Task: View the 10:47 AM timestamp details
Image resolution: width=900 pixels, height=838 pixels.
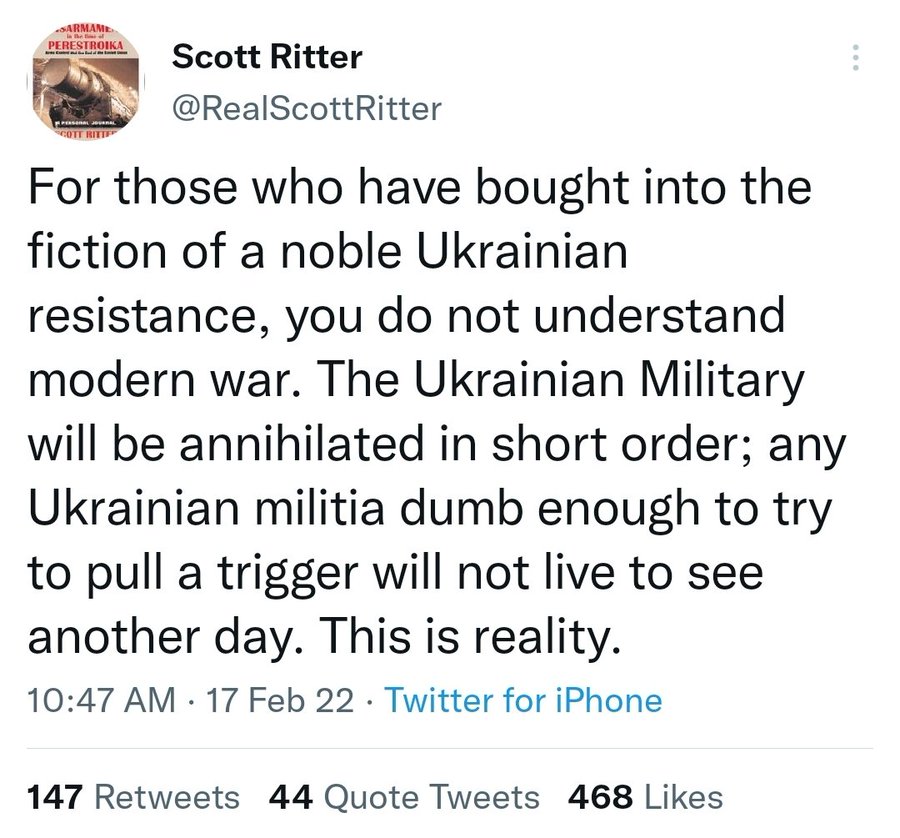Action: (x=102, y=701)
